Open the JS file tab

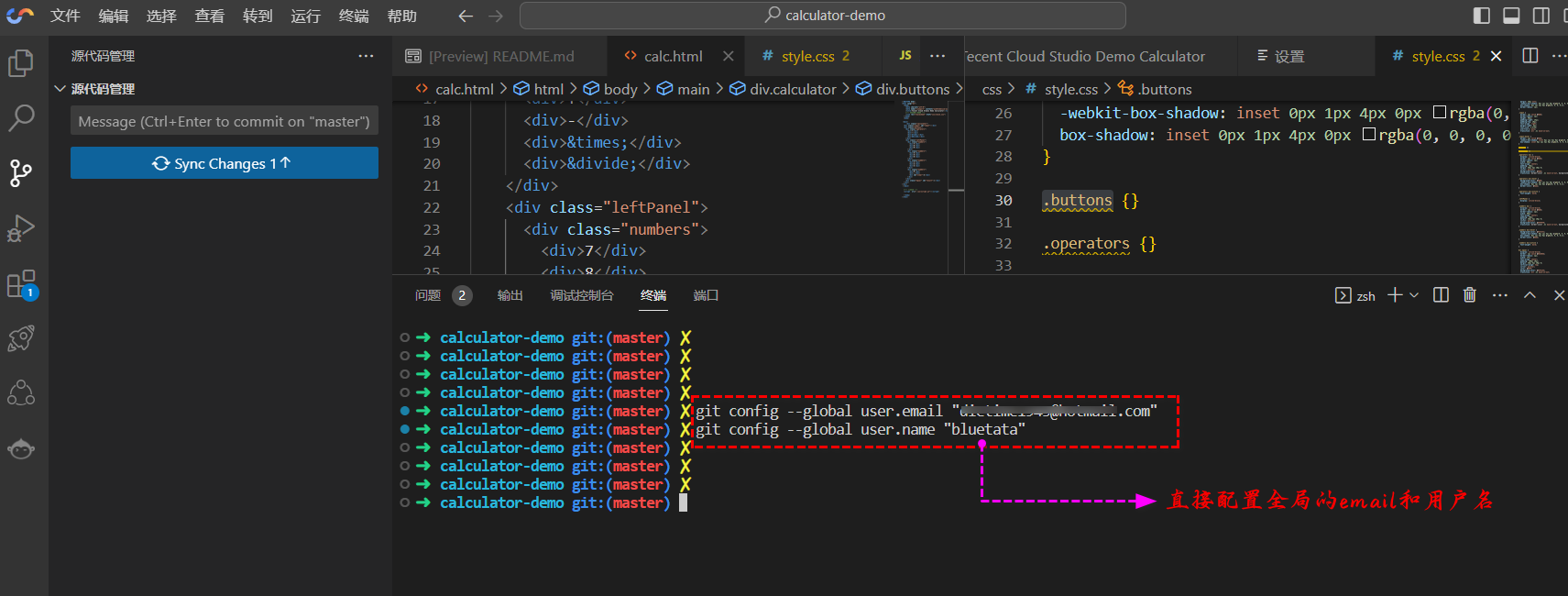tap(905, 56)
